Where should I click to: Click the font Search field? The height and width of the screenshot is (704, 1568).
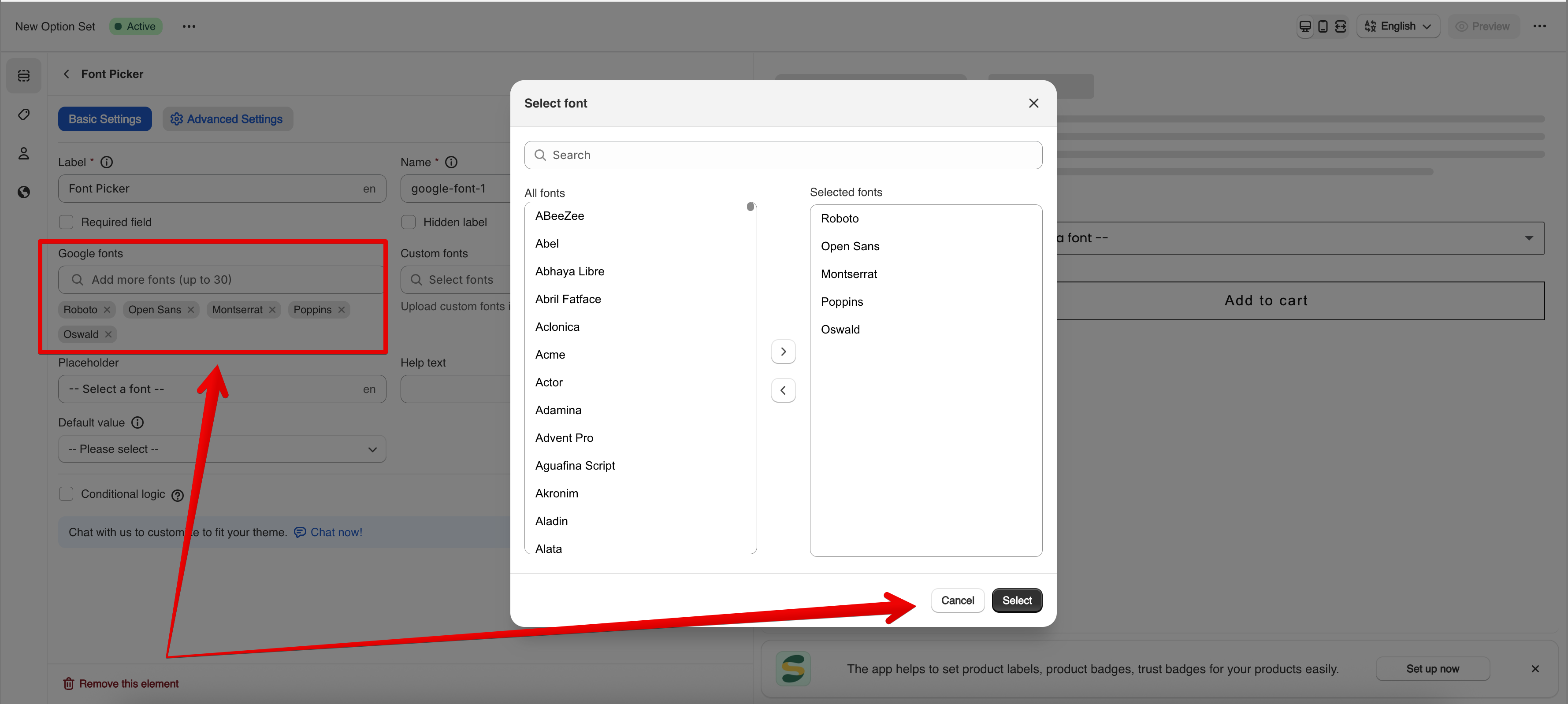tap(783, 155)
